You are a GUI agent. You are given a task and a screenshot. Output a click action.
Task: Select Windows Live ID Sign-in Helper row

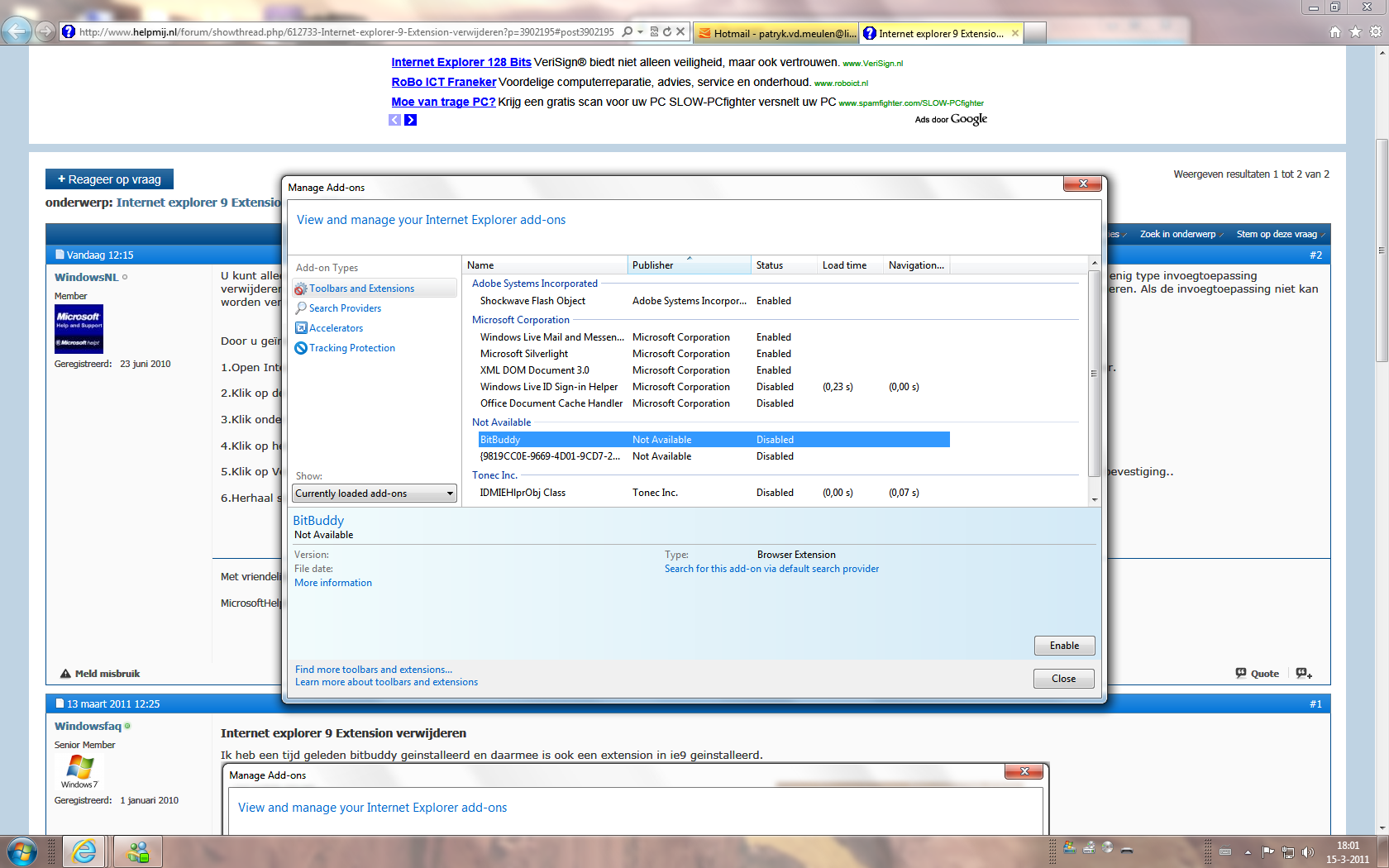click(714, 387)
